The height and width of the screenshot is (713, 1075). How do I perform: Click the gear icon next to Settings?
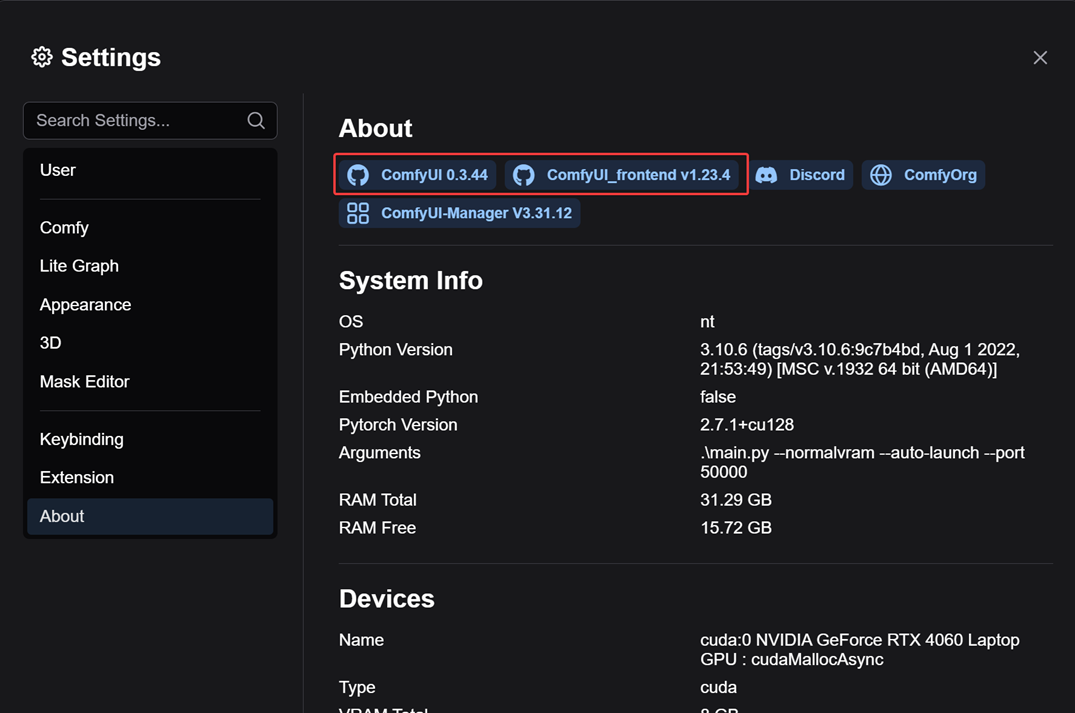coord(42,57)
